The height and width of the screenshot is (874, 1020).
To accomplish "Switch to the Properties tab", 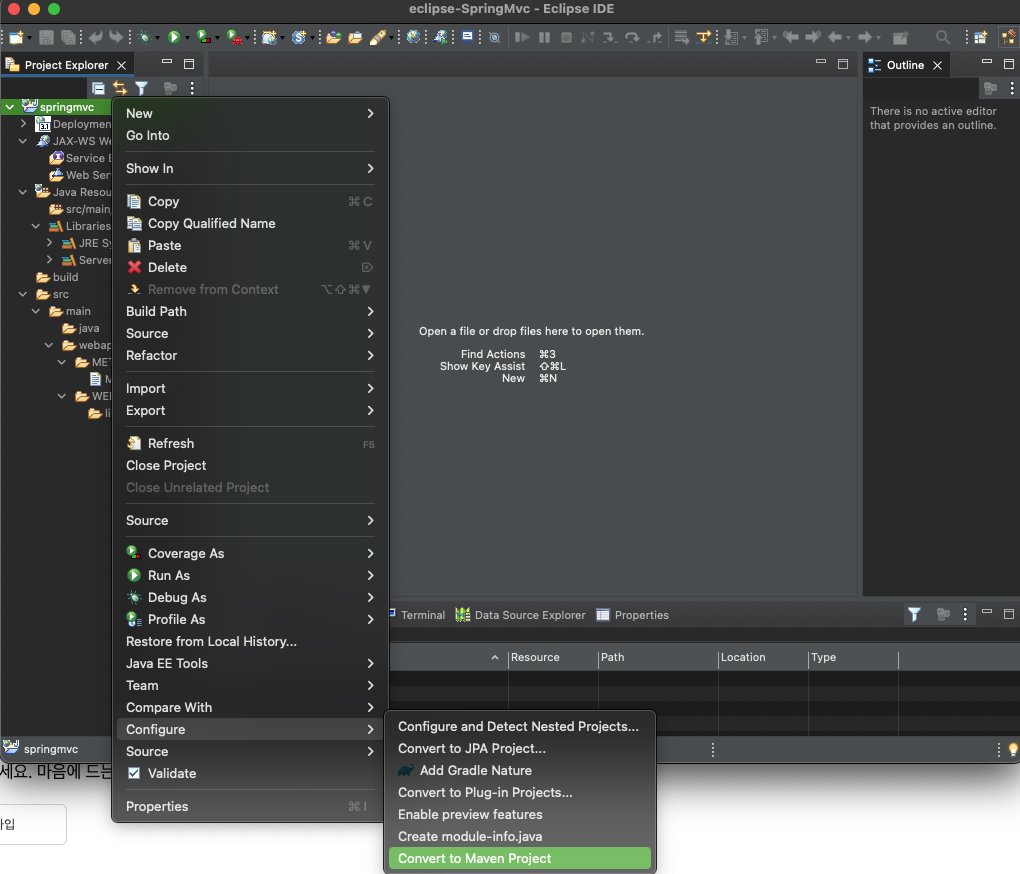I will pyautogui.click(x=632, y=615).
